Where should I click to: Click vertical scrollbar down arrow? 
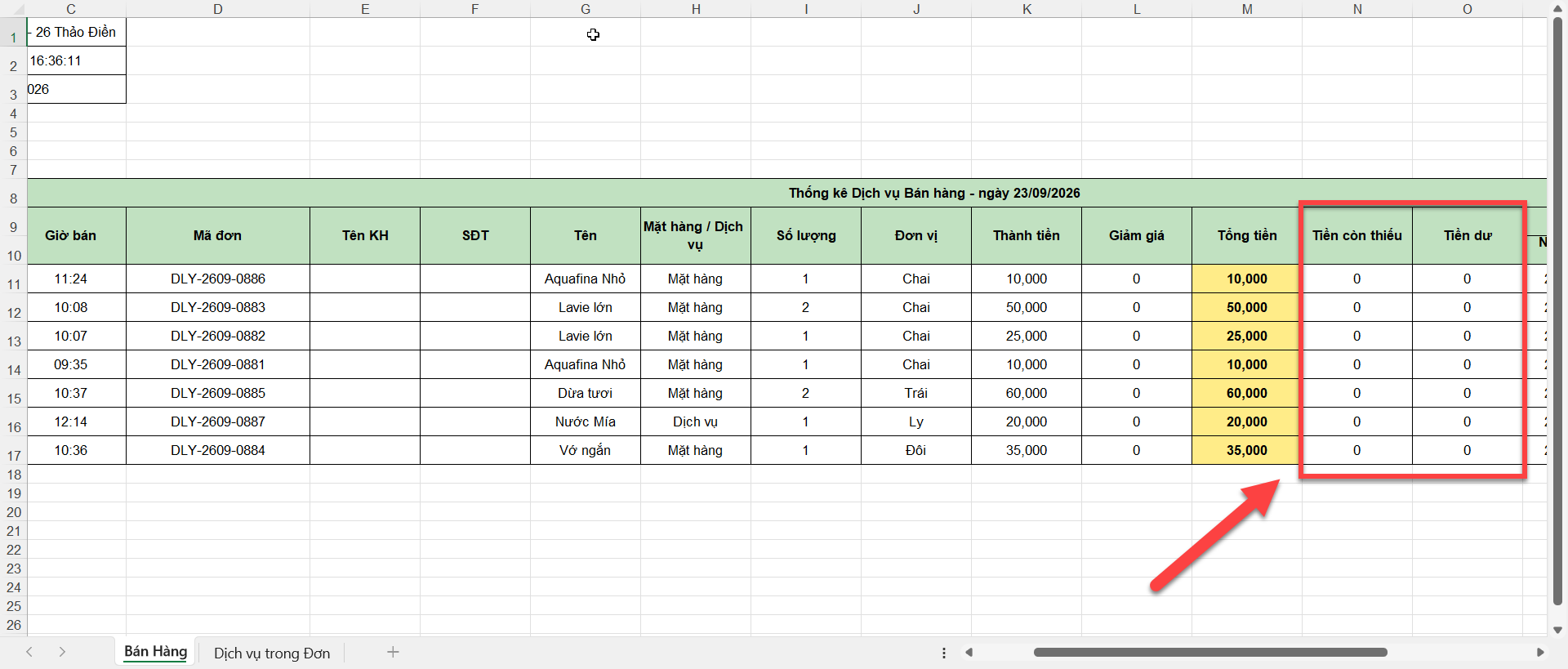coord(1557,630)
